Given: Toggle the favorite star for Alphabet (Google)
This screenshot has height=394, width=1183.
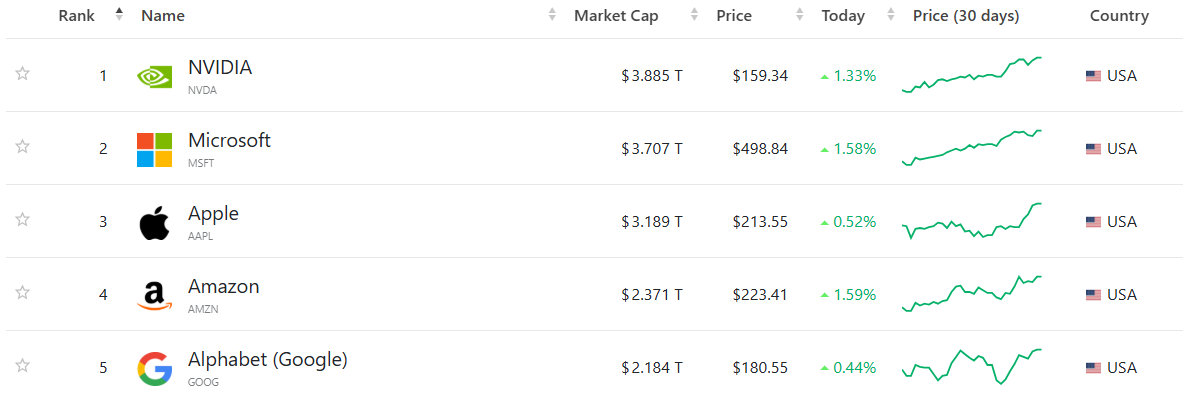Looking at the screenshot, I should point(23,366).
